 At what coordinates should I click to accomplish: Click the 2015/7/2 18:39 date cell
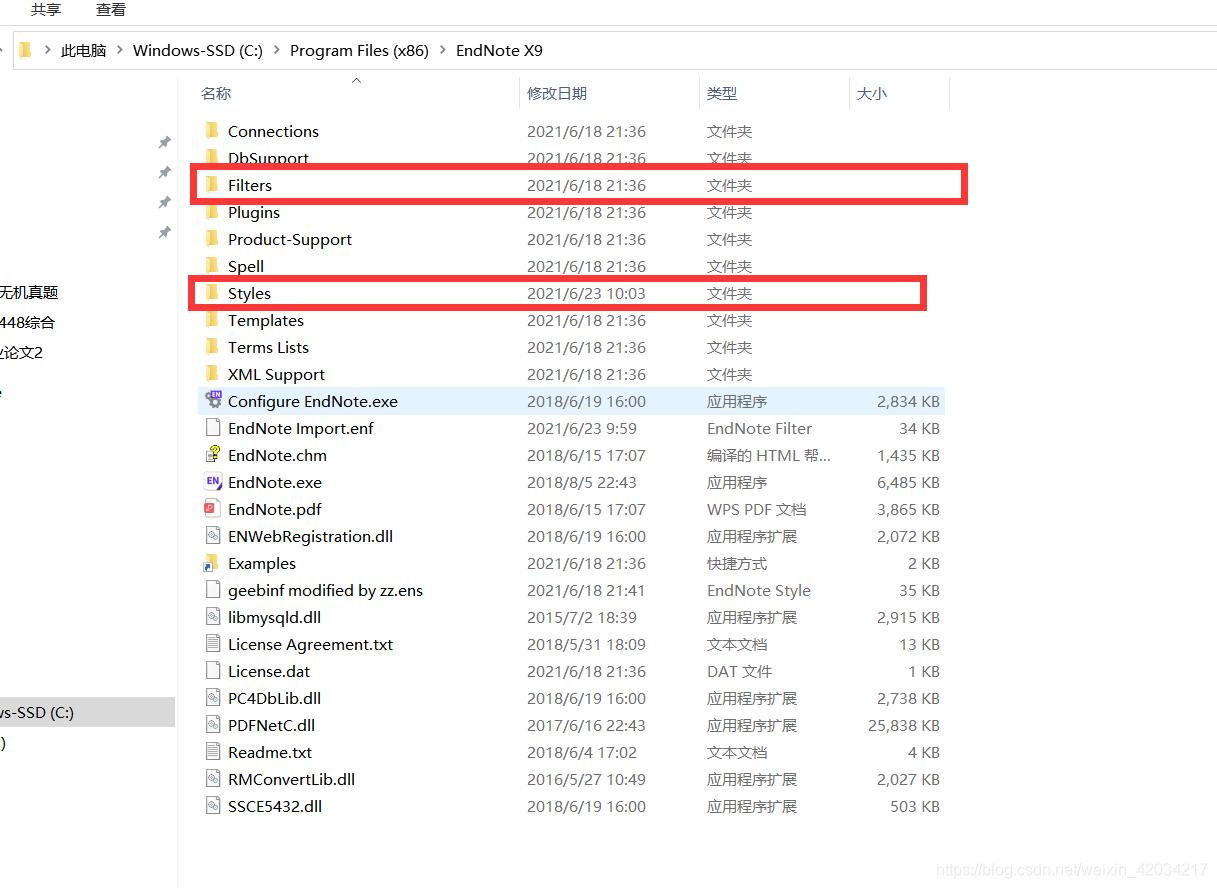582,617
